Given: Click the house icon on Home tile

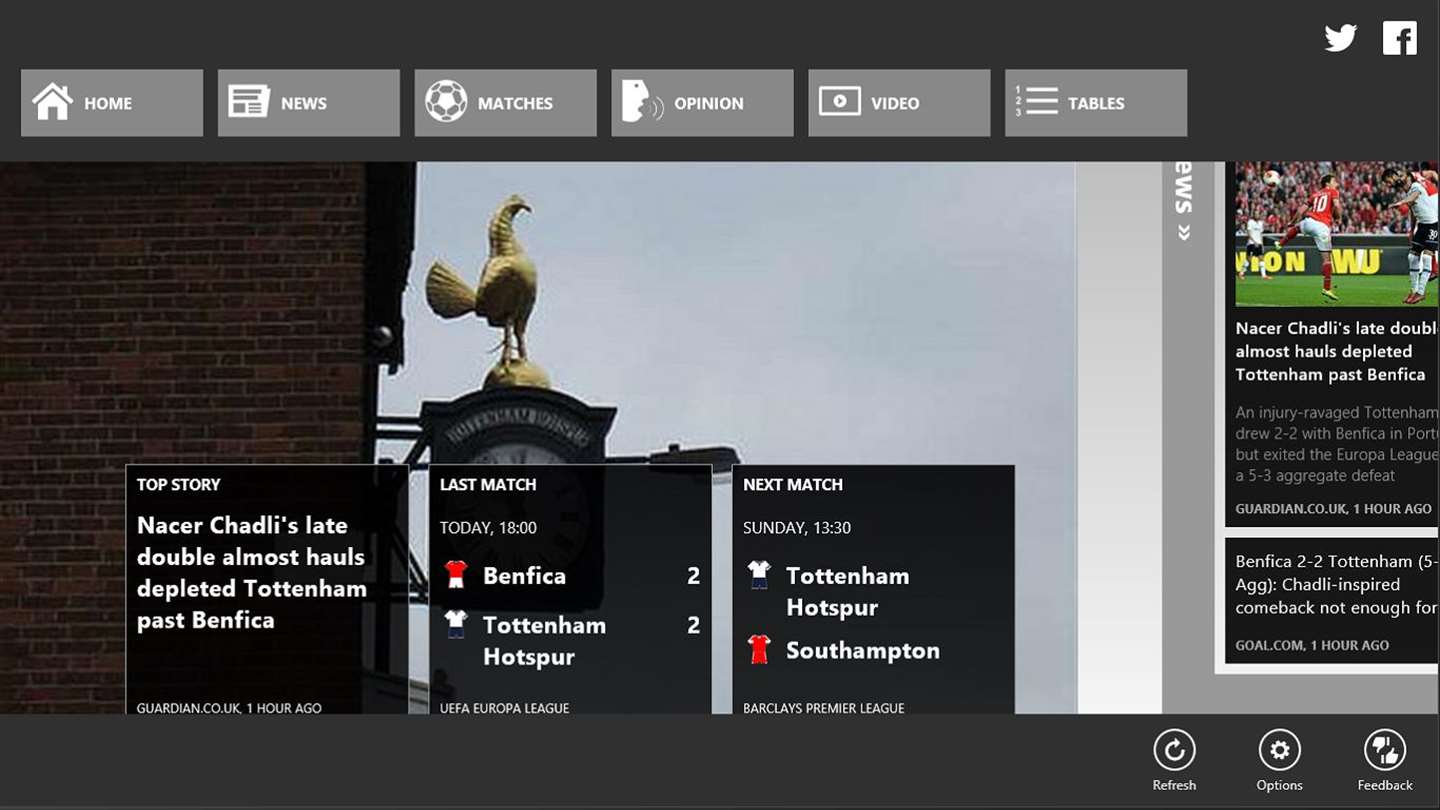Looking at the screenshot, I should tap(52, 102).
